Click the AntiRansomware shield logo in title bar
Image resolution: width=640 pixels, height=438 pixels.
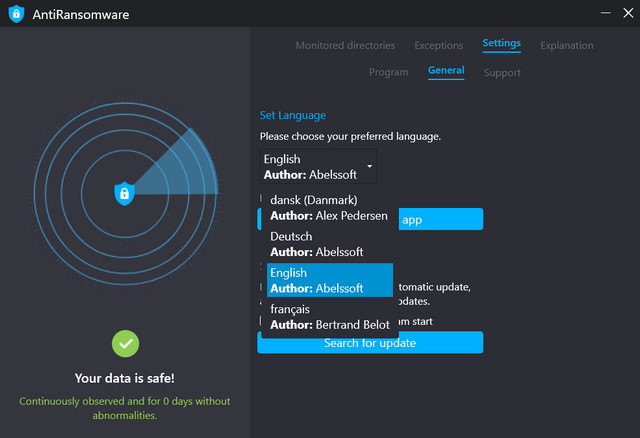point(16,15)
